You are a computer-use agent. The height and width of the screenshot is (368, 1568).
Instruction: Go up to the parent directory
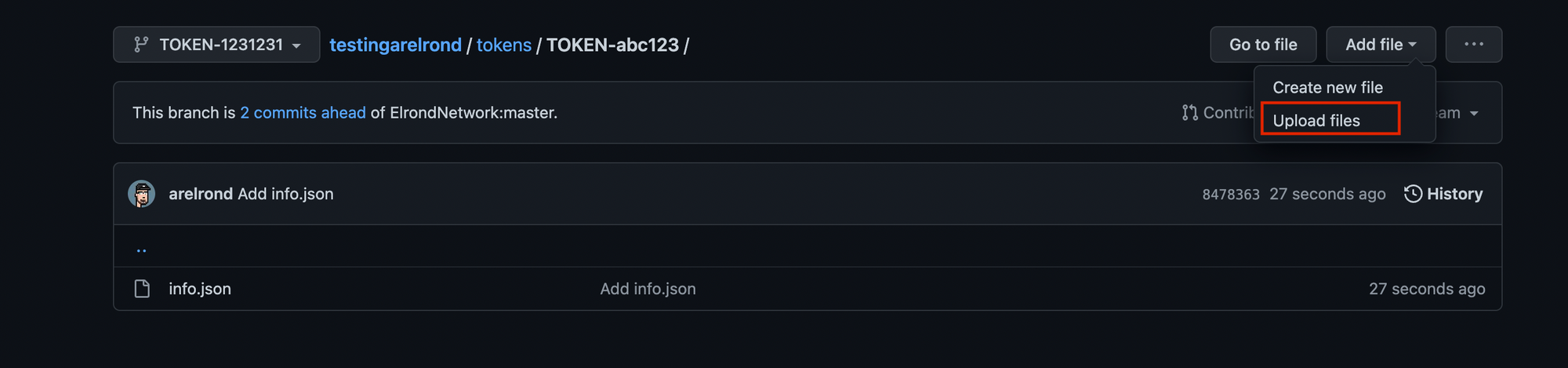[x=141, y=250]
